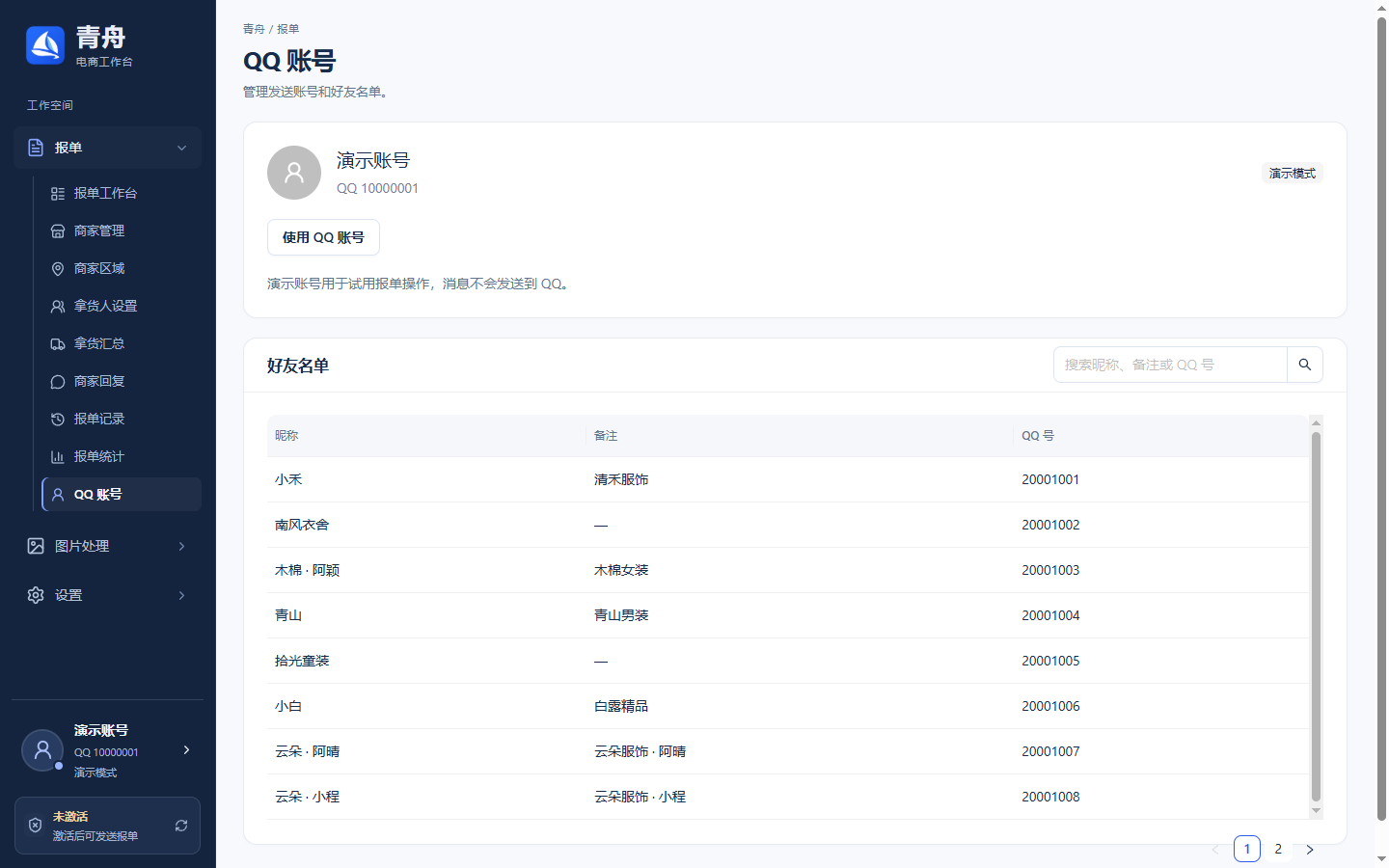1389x868 pixels.
Task: Click the 青舟 sailboat logo icon
Action: coord(45,45)
